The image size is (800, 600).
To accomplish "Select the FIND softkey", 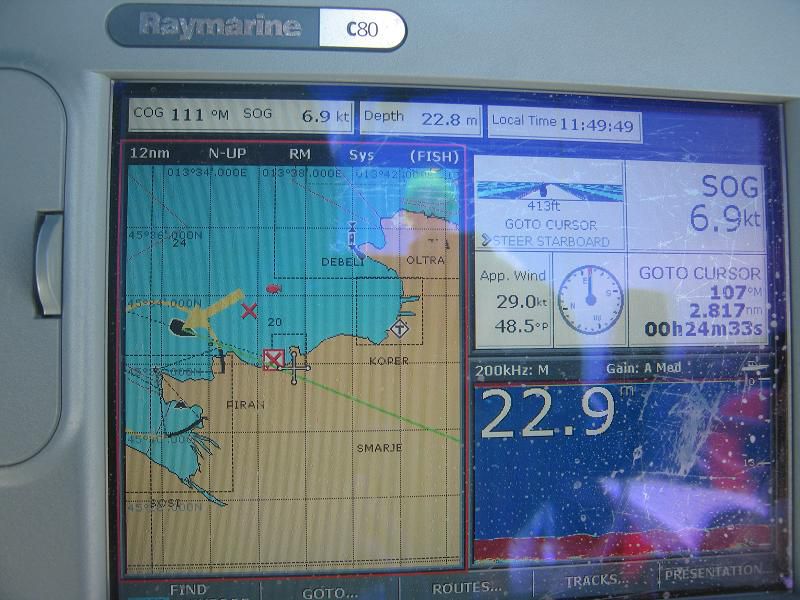I will [x=188, y=590].
